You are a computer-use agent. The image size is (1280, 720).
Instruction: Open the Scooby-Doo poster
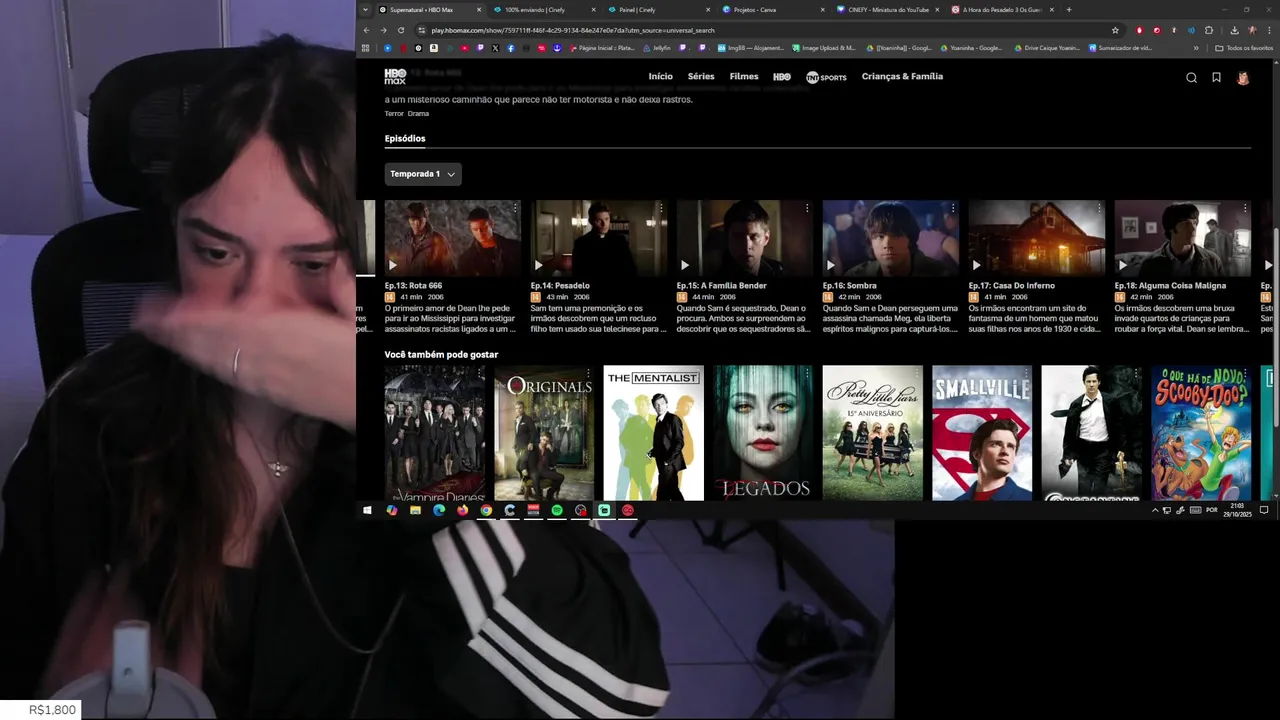[1201, 433]
